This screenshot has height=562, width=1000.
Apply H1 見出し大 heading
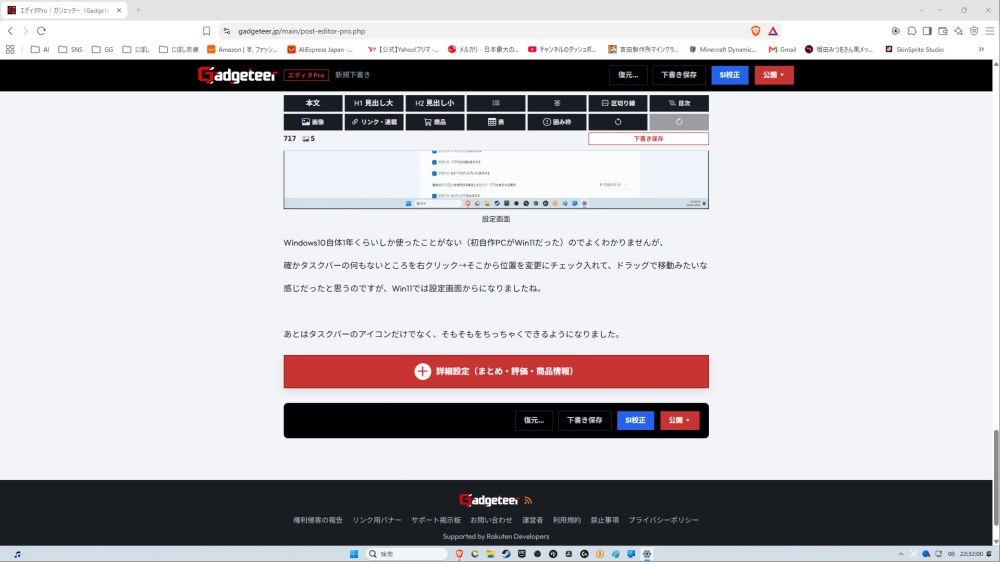pos(374,103)
